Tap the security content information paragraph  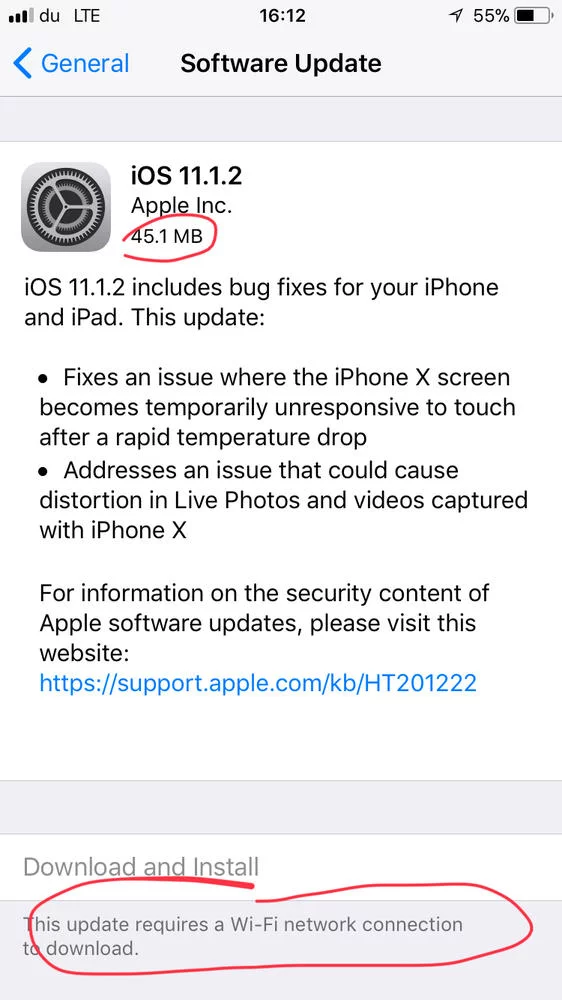[264, 622]
